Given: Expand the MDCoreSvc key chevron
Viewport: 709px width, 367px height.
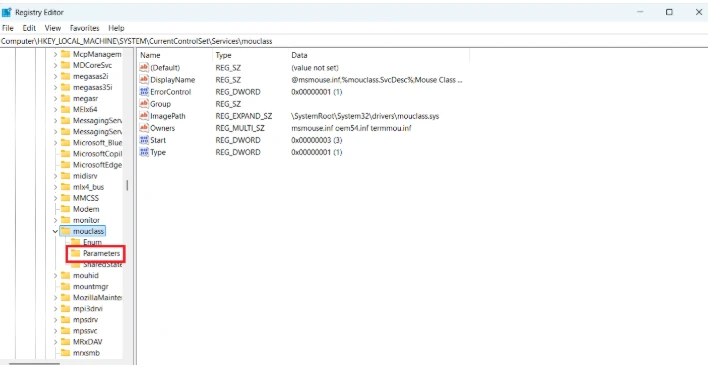Looking at the screenshot, I should 55,66.
